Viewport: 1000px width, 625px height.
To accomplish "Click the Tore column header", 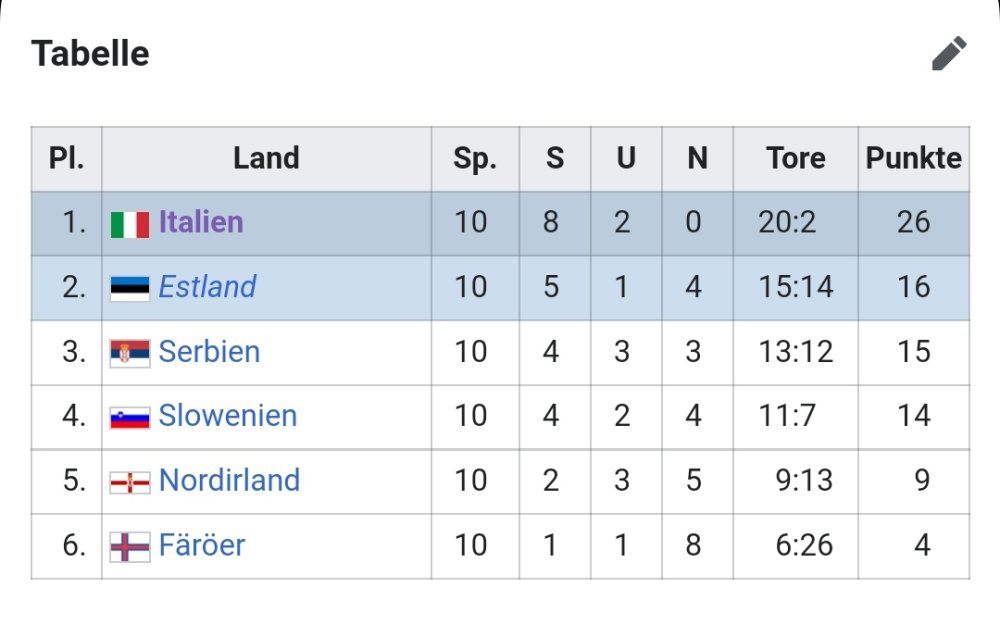I will coord(796,158).
